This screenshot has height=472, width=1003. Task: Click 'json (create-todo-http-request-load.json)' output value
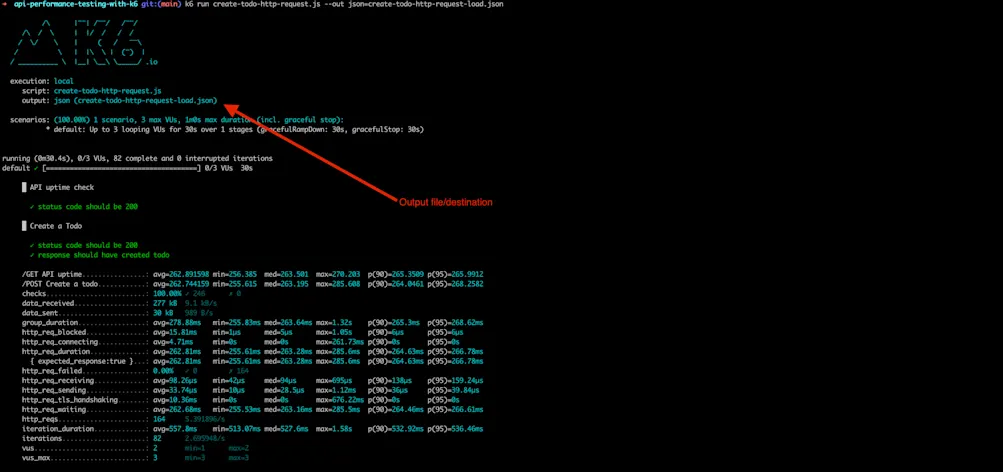[x=136, y=100]
